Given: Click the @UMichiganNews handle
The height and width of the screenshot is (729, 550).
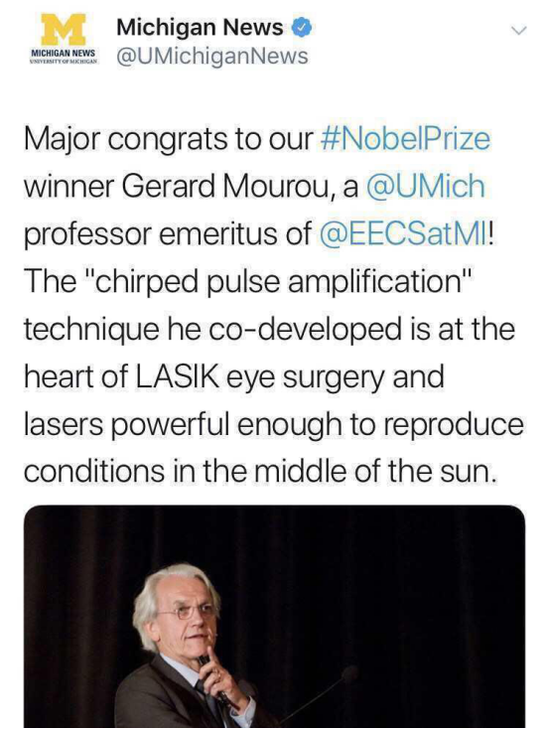Looking at the screenshot, I should tap(212, 56).
